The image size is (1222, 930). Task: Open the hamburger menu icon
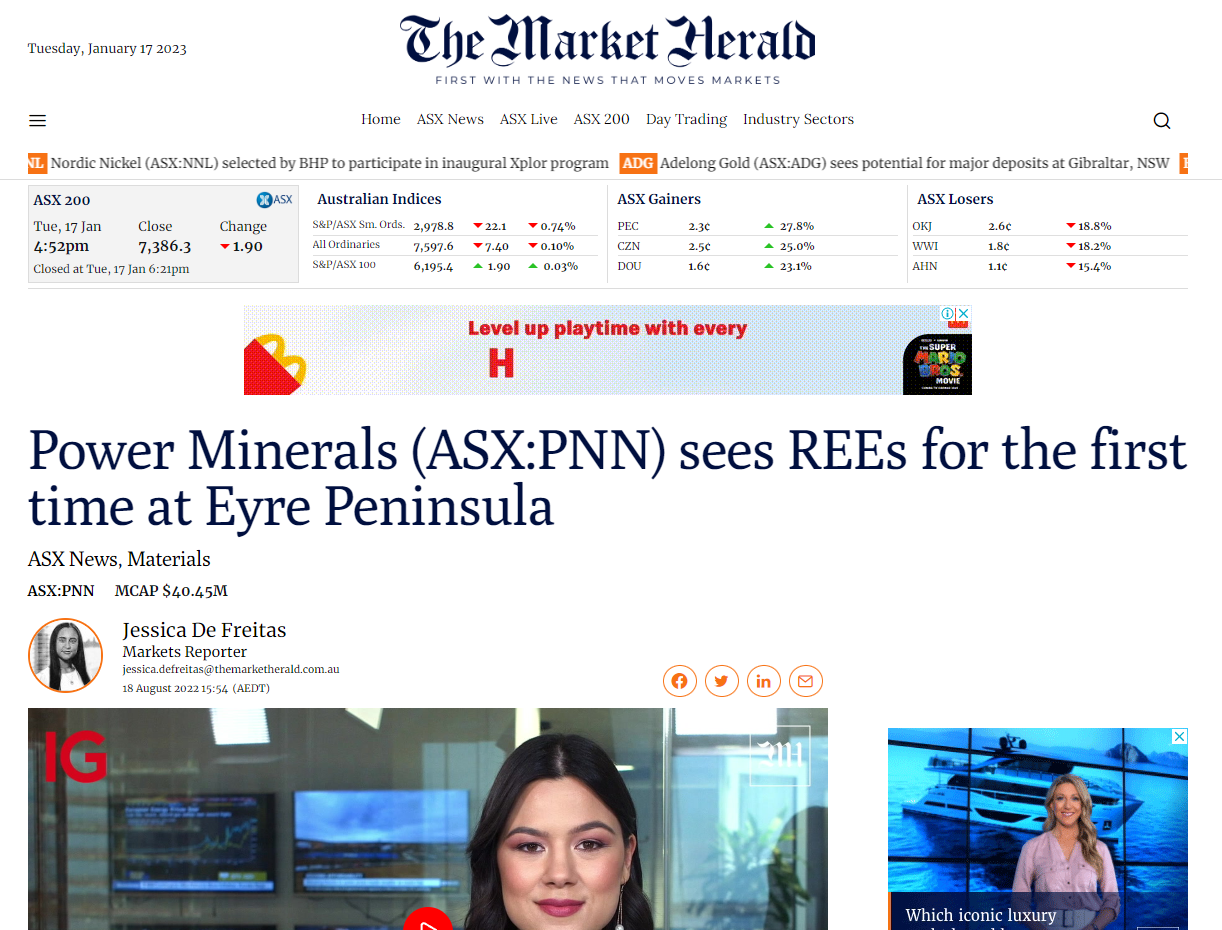pos(38,121)
